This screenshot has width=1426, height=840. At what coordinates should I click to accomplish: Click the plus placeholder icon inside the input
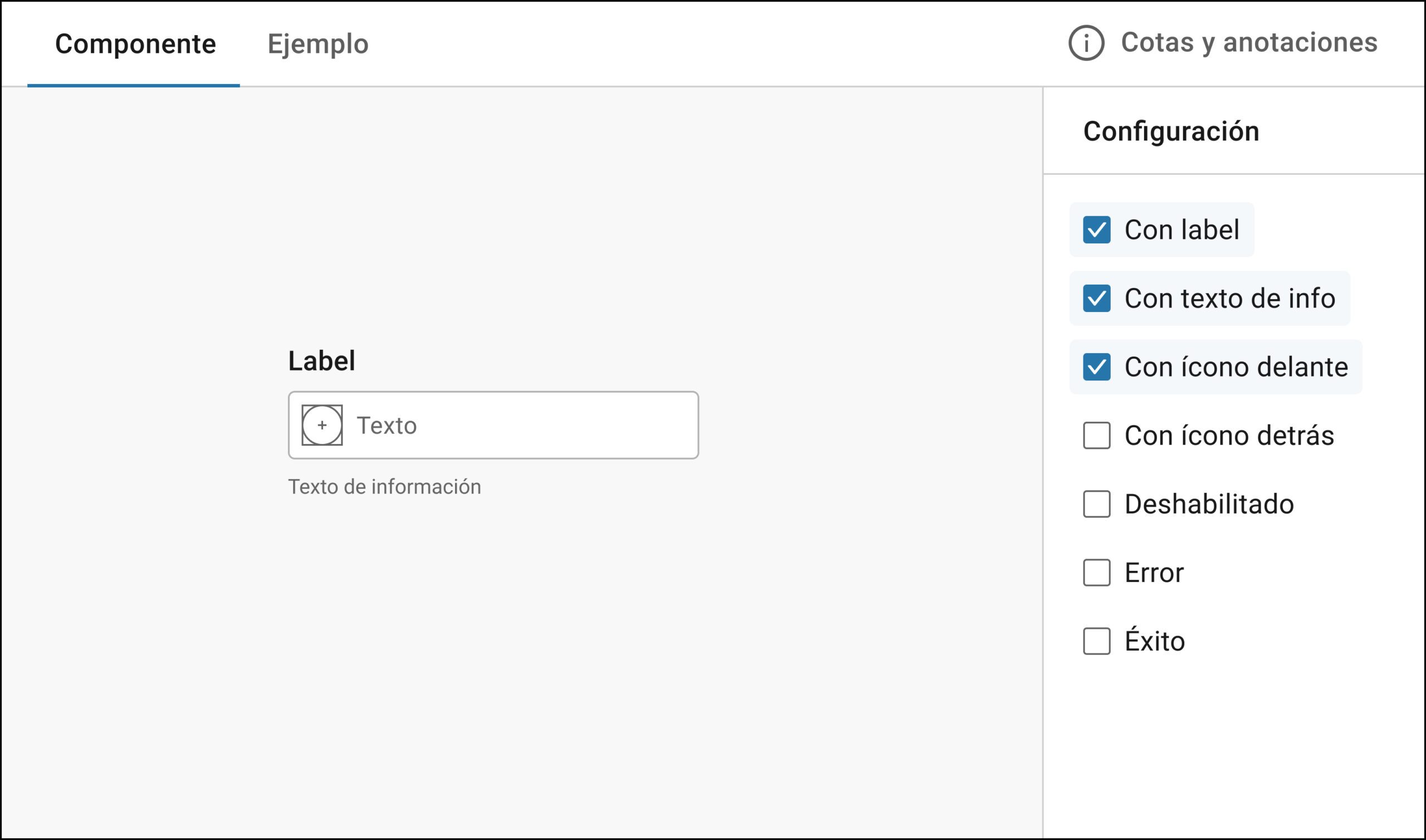tap(323, 425)
